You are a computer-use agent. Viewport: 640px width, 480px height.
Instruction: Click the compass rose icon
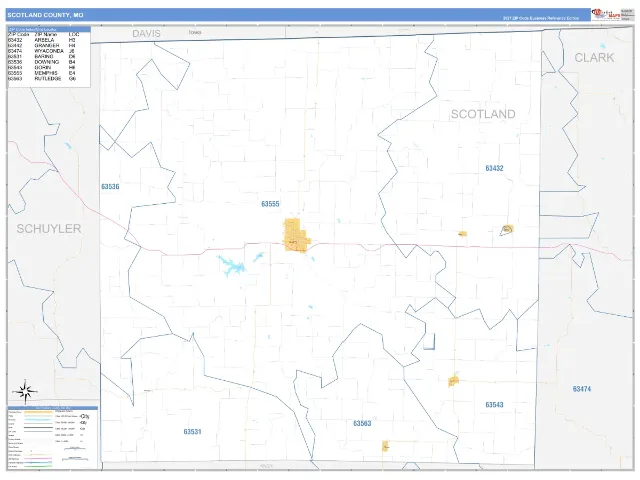click(x=25, y=391)
